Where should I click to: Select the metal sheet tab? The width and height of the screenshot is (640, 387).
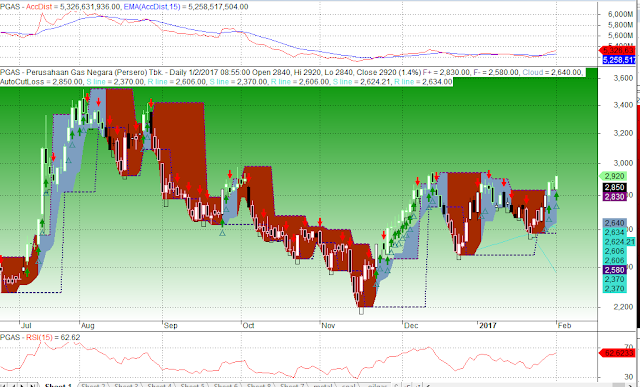pyautogui.click(x=322, y=385)
